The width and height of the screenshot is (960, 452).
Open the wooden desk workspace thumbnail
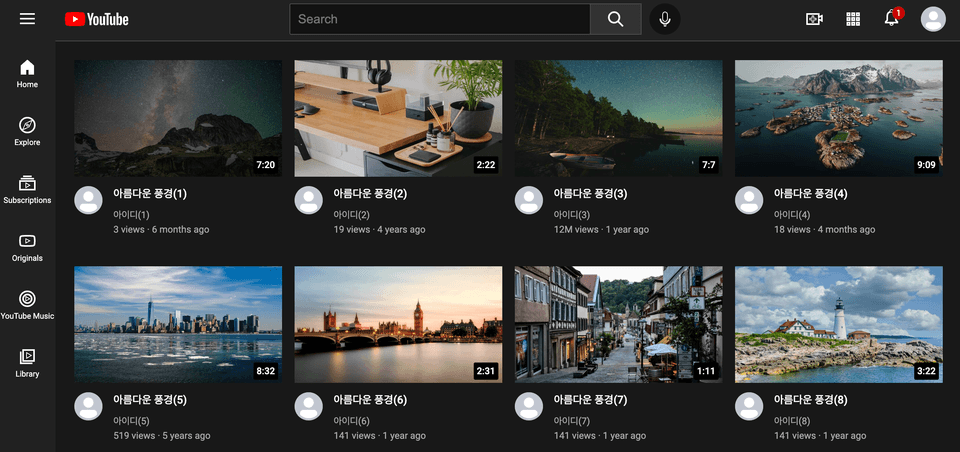(399, 118)
